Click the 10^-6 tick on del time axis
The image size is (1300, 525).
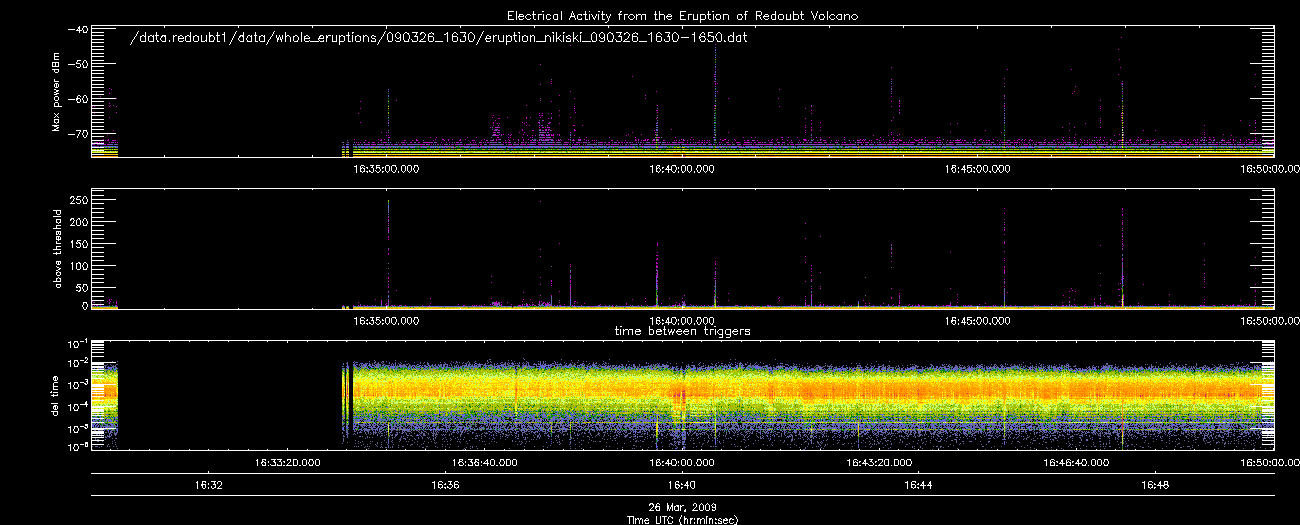coord(77,446)
